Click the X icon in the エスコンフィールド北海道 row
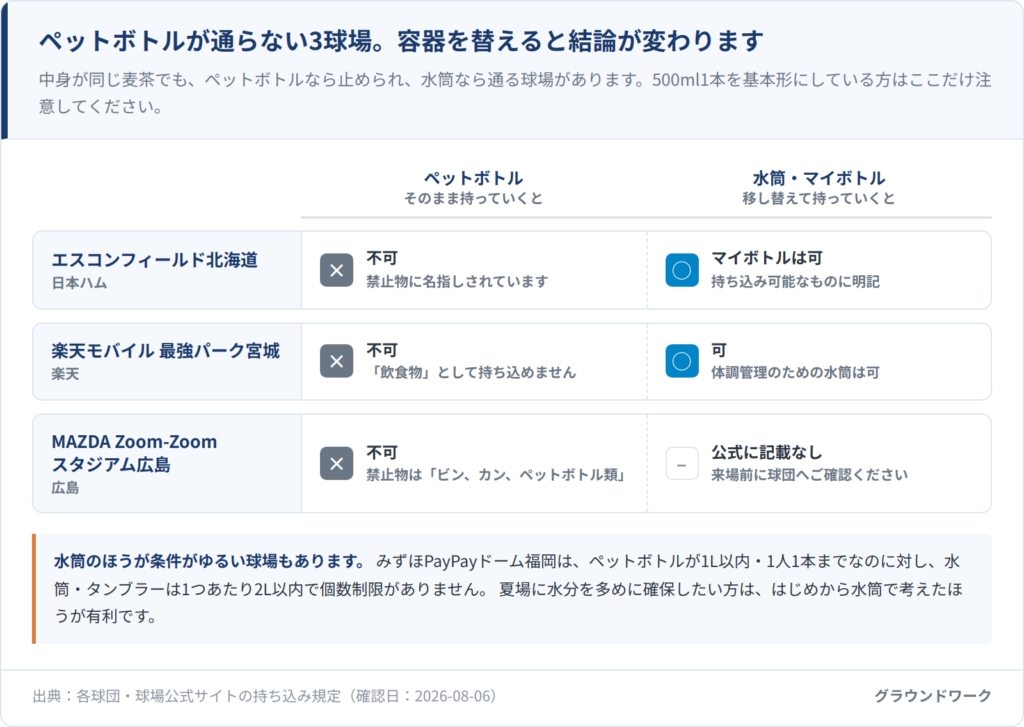This screenshot has height=727, width=1024. click(336, 270)
